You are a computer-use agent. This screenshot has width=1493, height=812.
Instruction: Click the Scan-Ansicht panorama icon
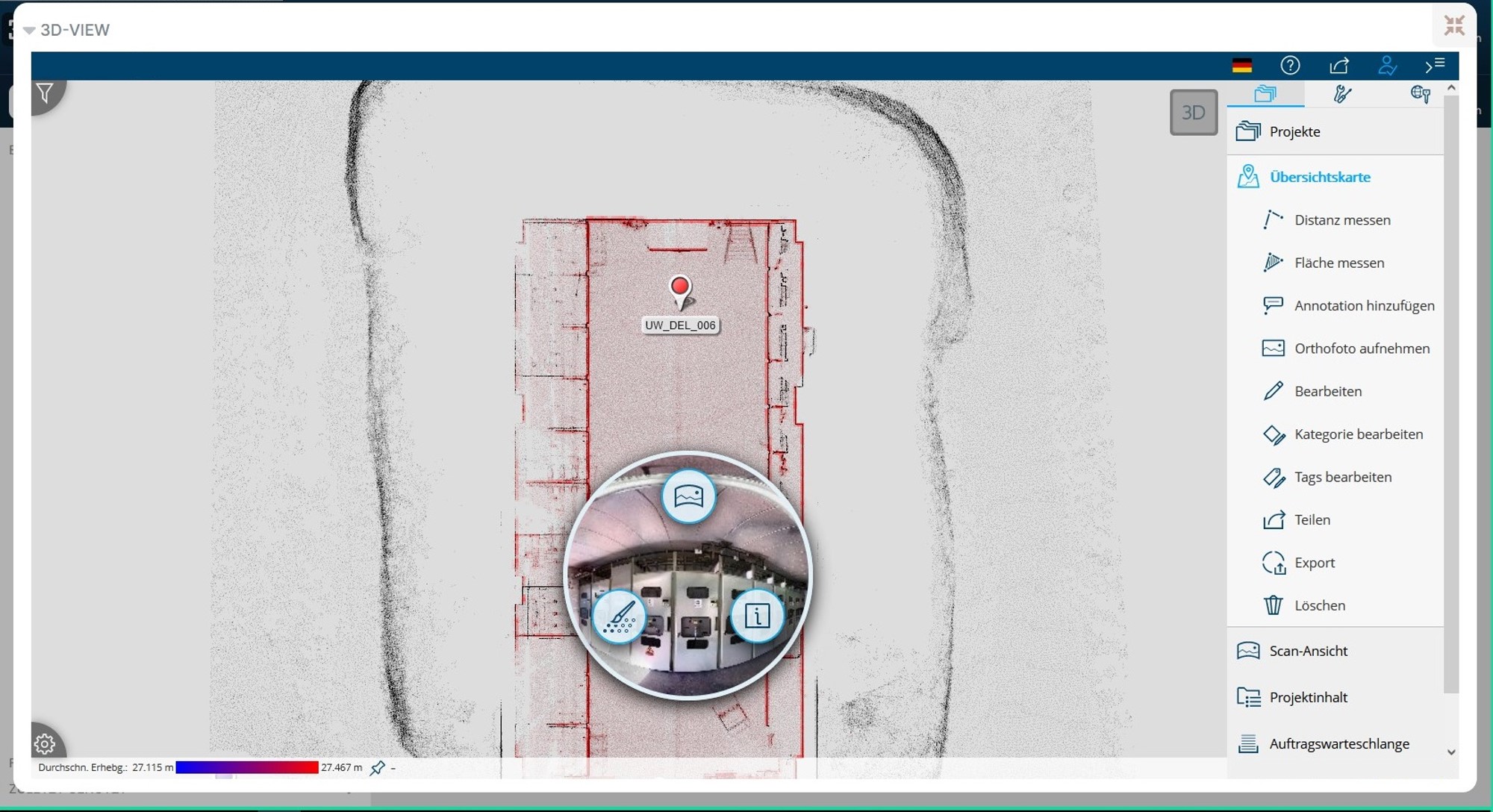coord(1248,651)
